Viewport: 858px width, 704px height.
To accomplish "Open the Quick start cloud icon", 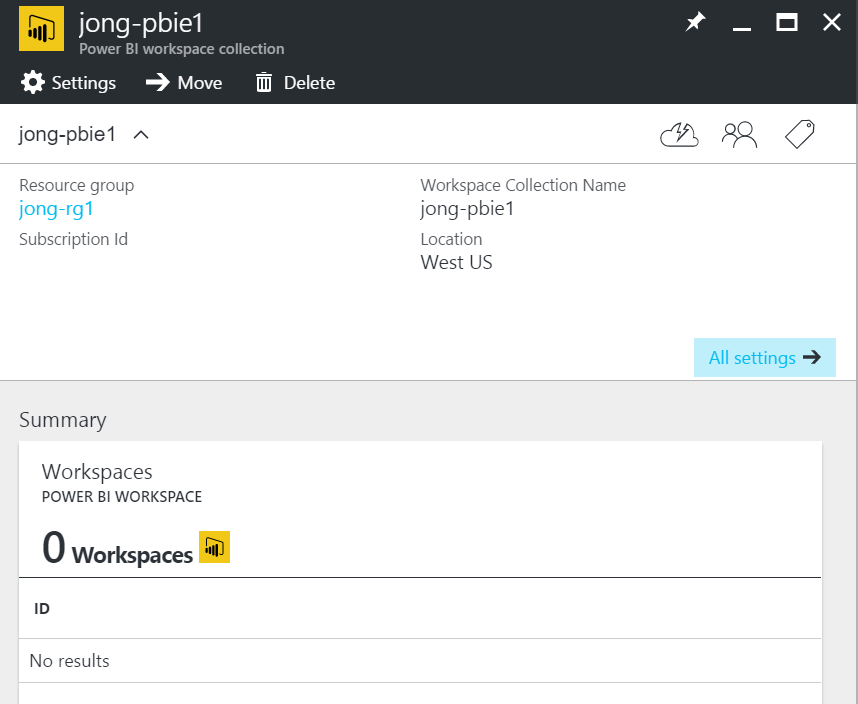I will pos(679,135).
